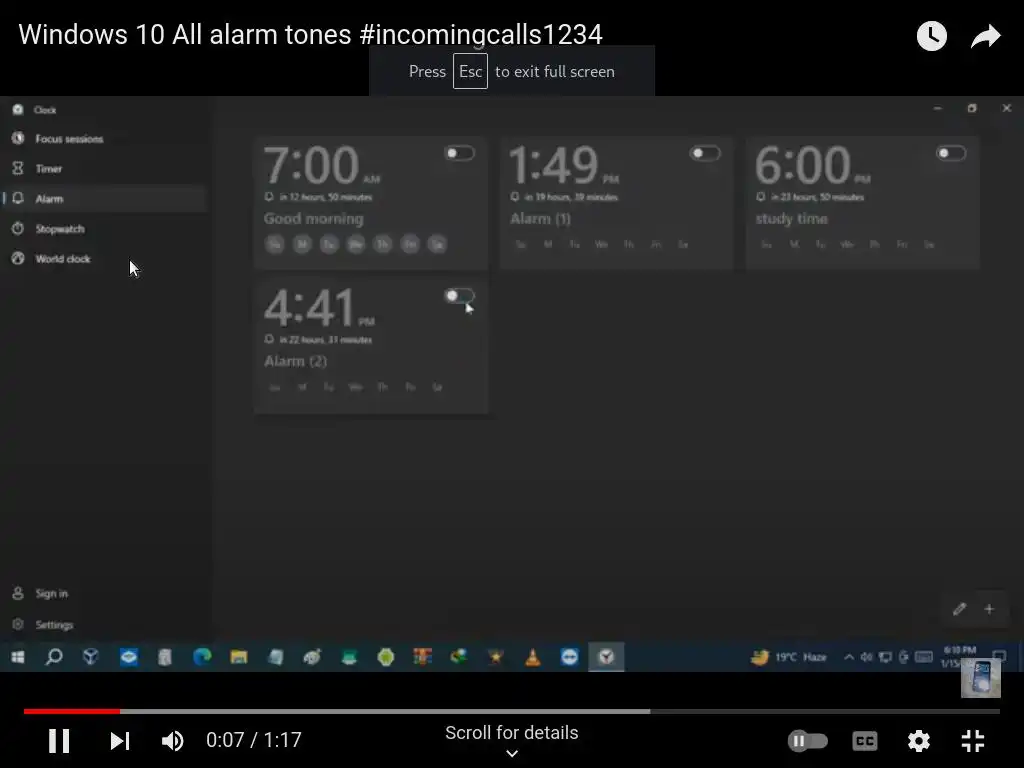Open the weather 19°C Haze widget
The height and width of the screenshot is (768, 1024).
(789, 657)
